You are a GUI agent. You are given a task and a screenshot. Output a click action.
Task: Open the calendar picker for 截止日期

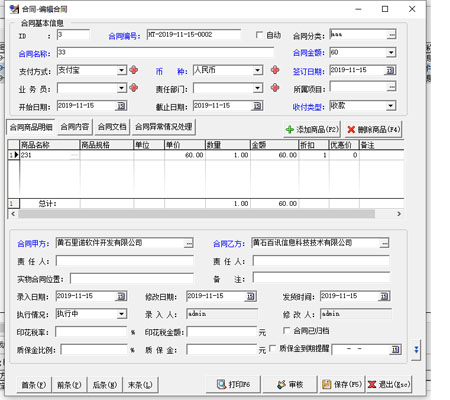tap(257, 106)
